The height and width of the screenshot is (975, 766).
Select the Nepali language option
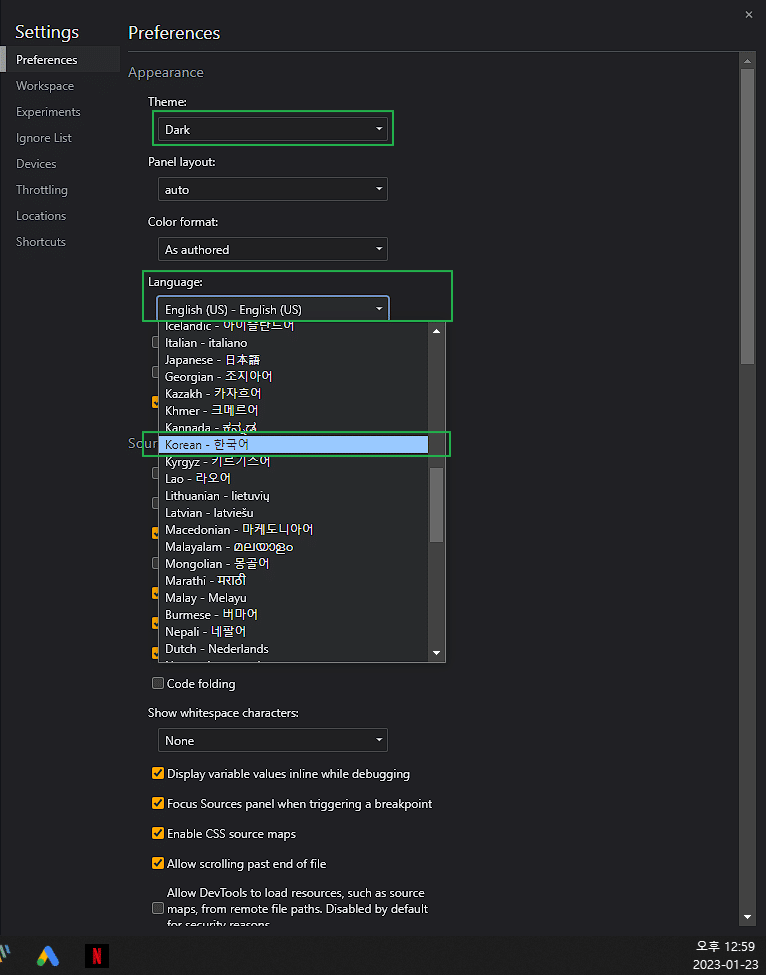pos(293,632)
